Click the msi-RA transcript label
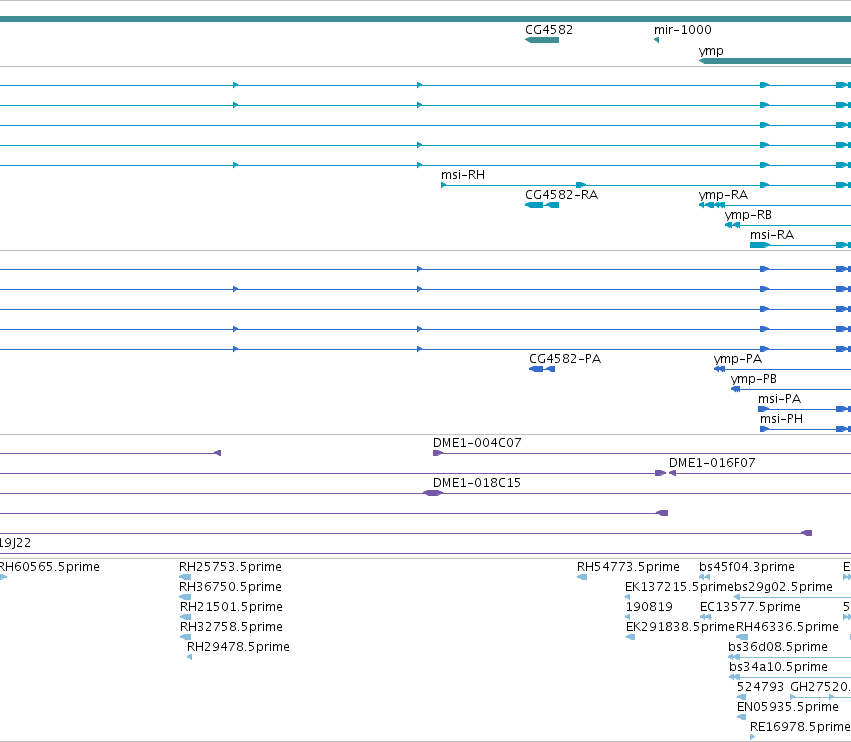Image resolution: width=851 pixels, height=742 pixels. pyautogui.click(x=772, y=235)
